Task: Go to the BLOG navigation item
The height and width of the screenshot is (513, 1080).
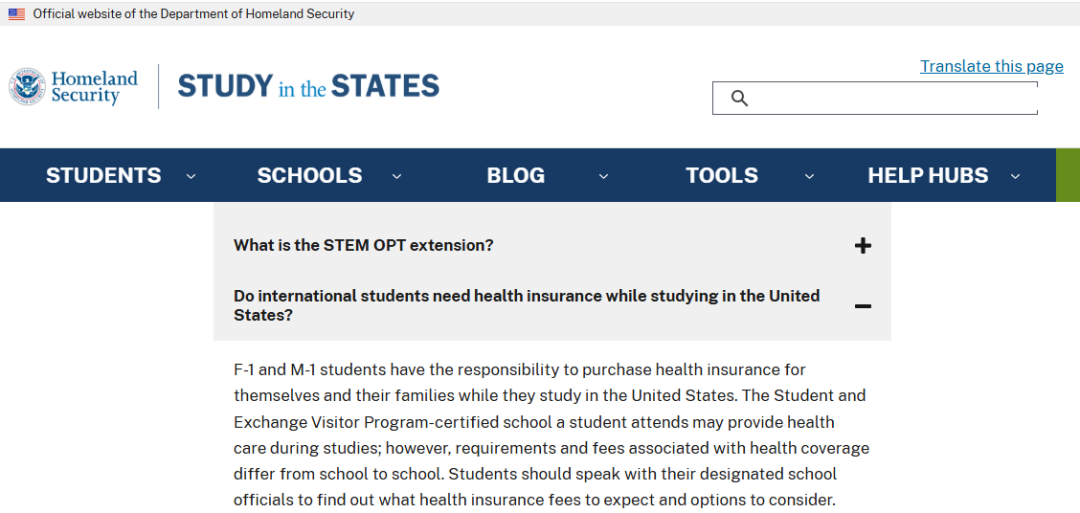Action: 515,176
